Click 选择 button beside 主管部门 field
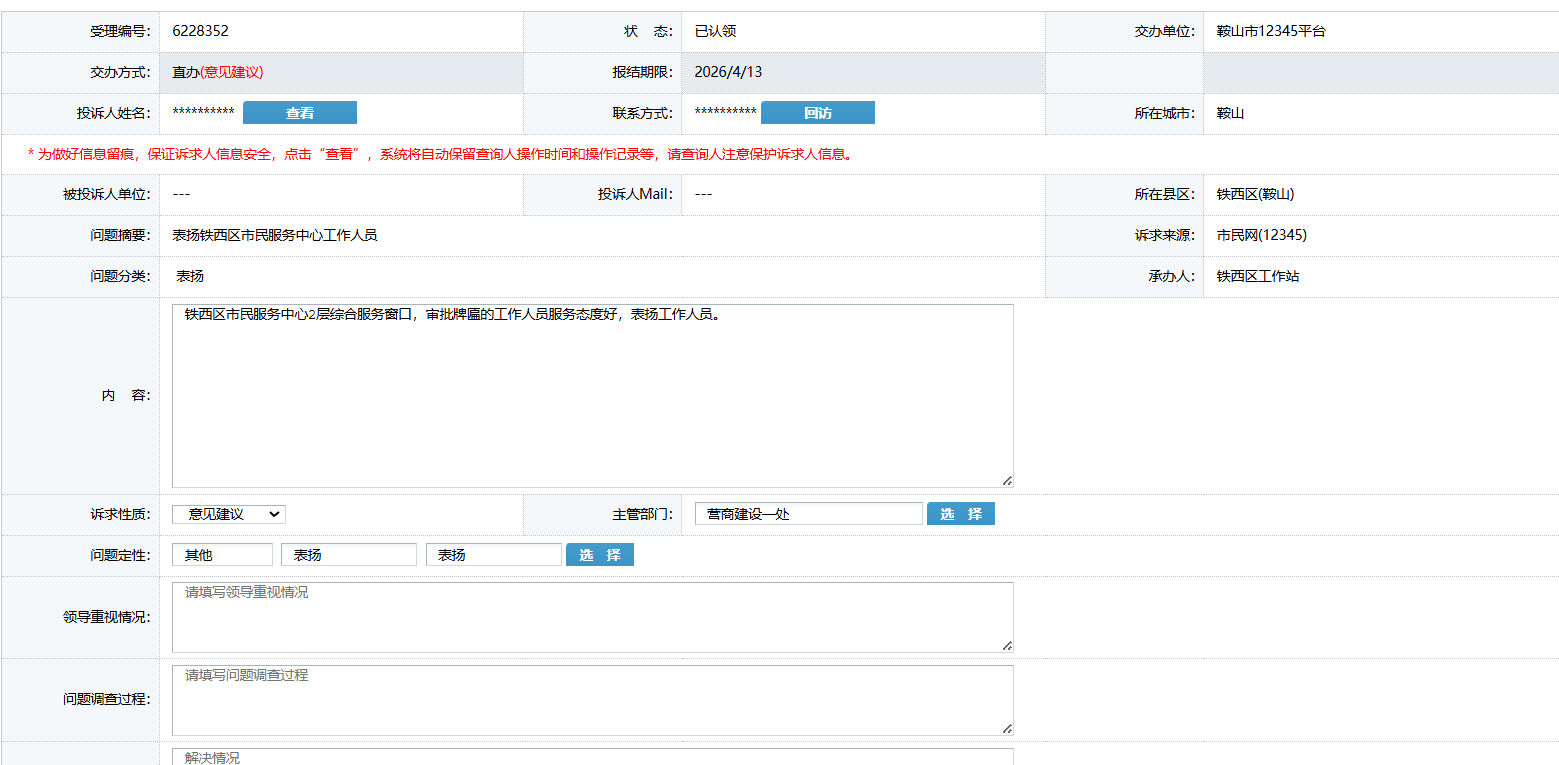1559x765 pixels. (960, 514)
